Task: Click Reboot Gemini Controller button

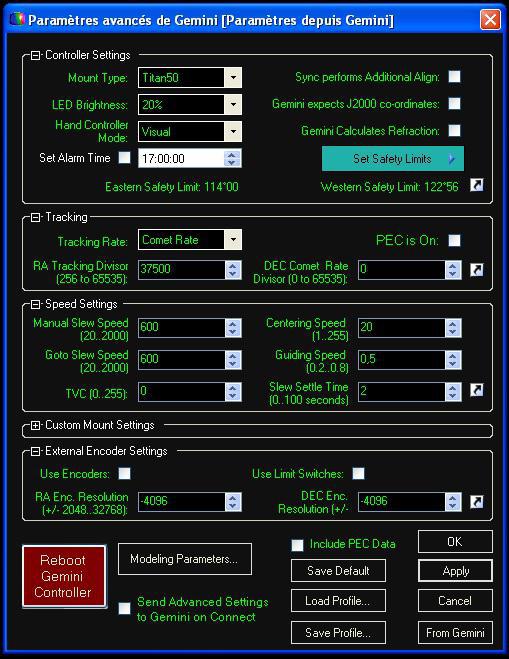Action: [x=64, y=576]
